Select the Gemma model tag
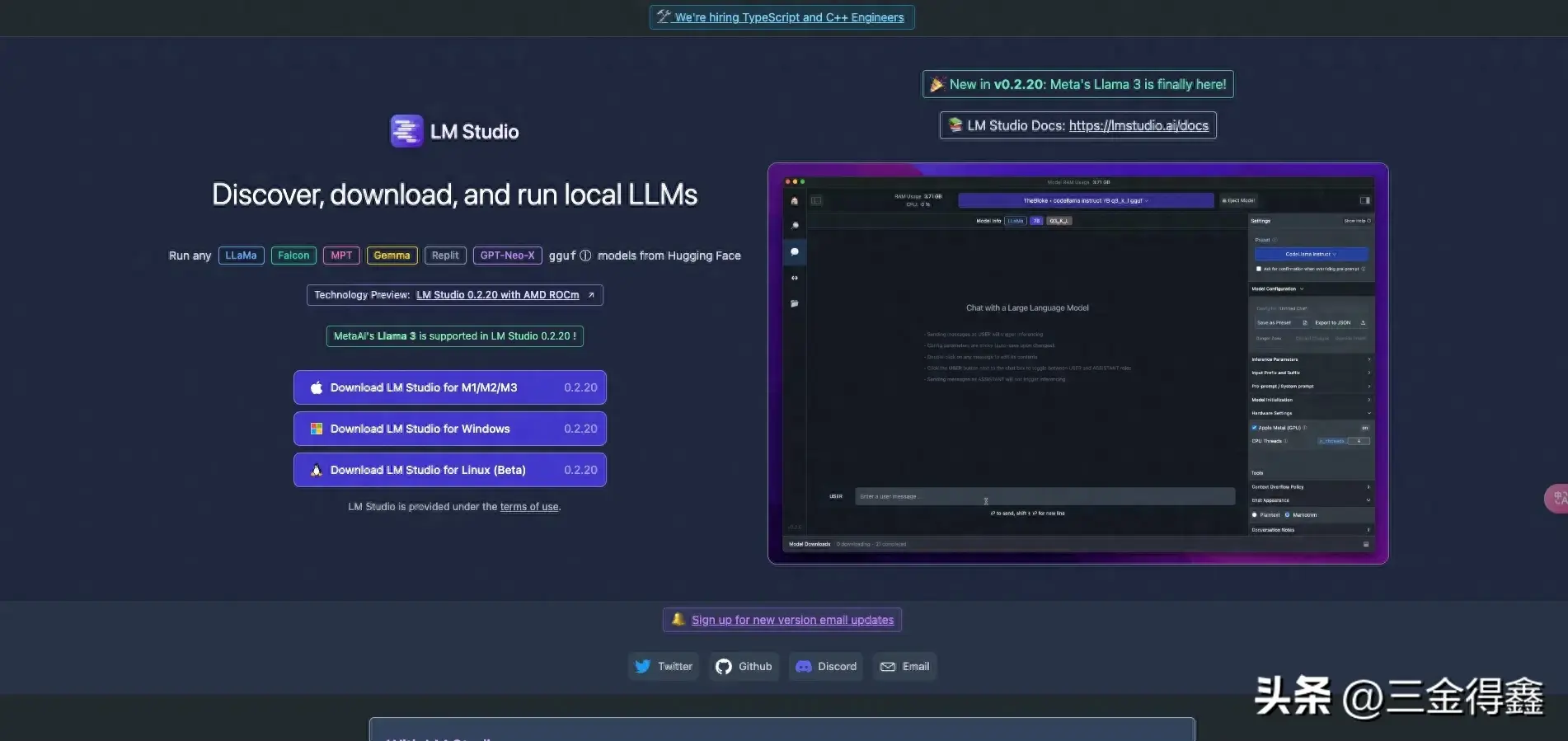The height and width of the screenshot is (741, 1568). [x=392, y=256]
